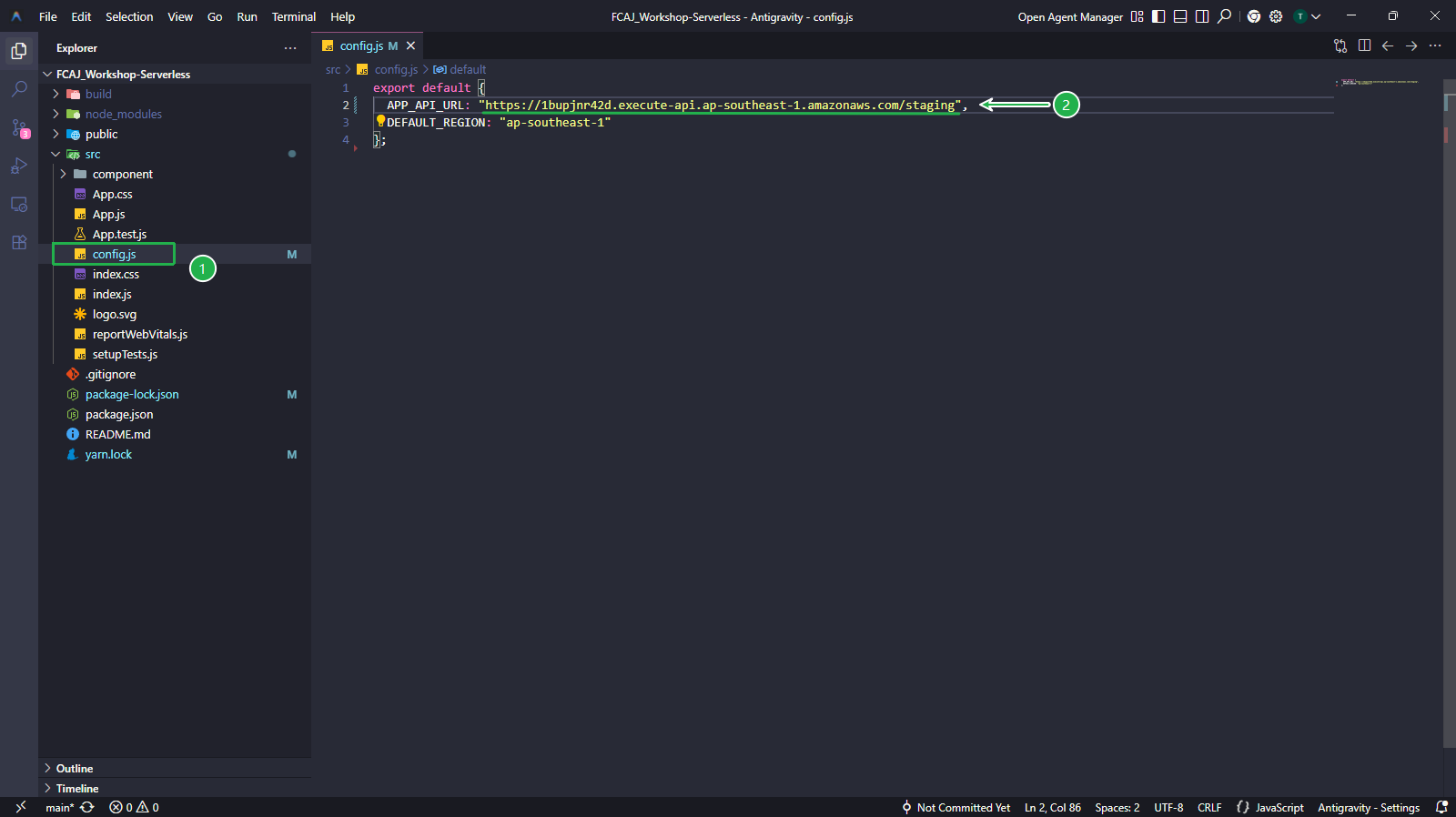The width and height of the screenshot is (1456, 817).
Task: Click Ln 2, Col 86 cursor position
Action: [1053, 808]
